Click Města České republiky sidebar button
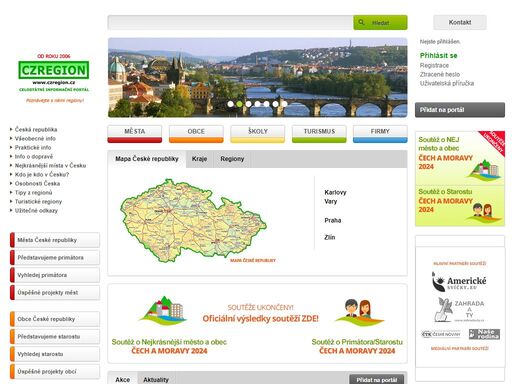This screenshot has height=384, width=512. 55,240
